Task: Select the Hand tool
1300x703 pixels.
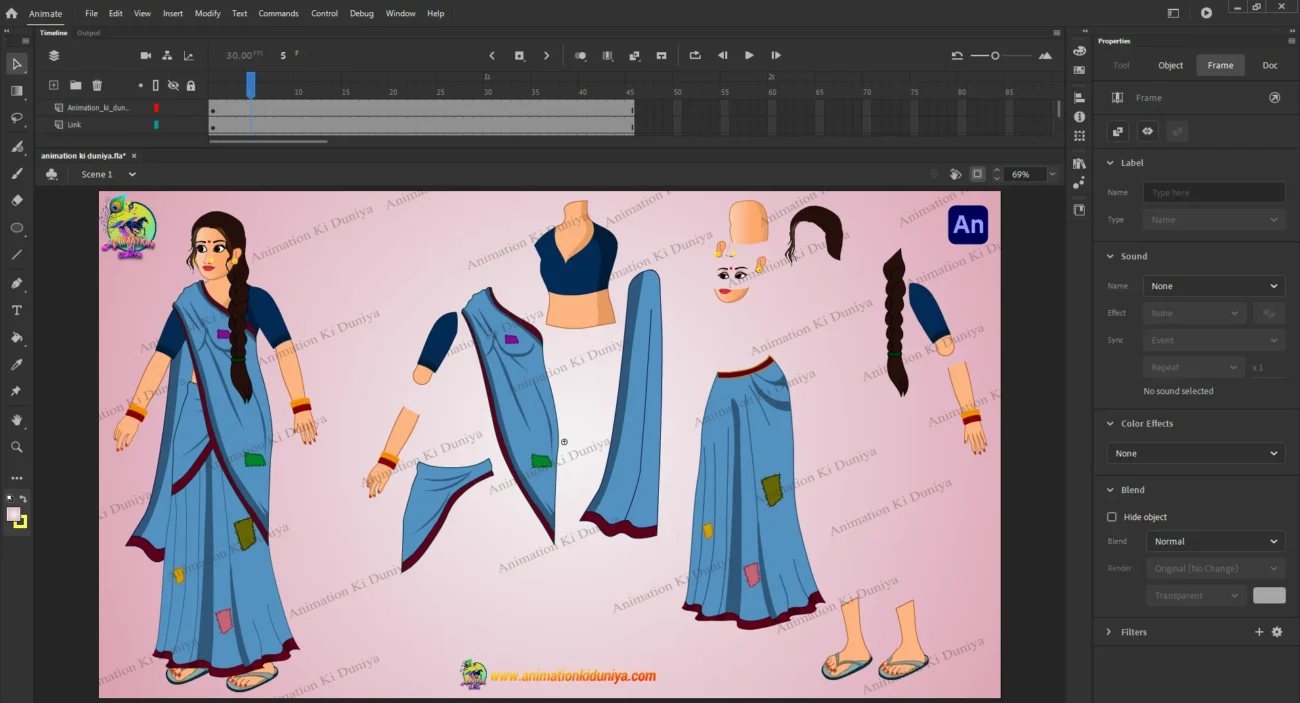Action: 17,420
